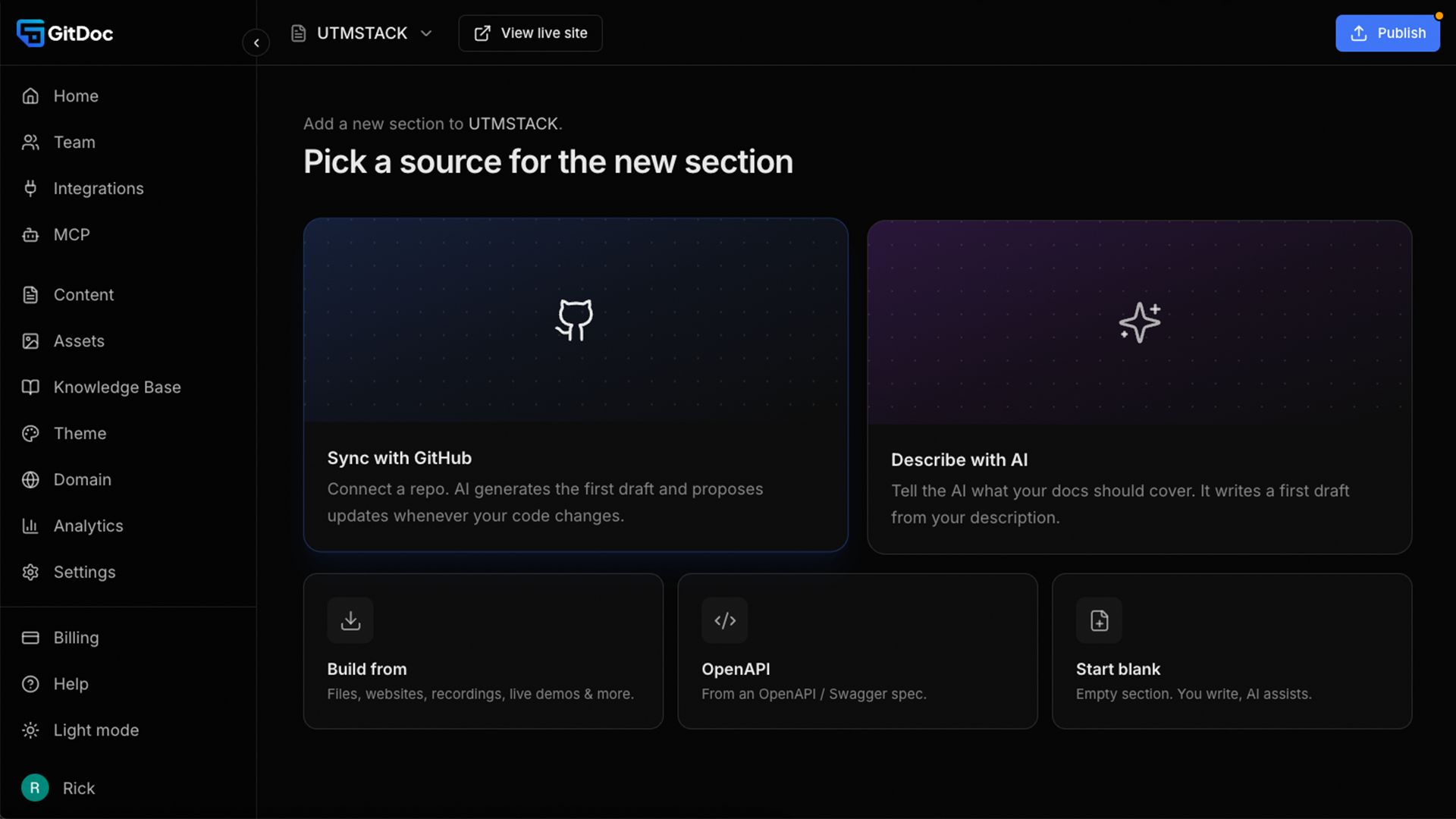The image size is (1456, 819).
Task: Click 'Tell the AI what your docs' text
Action: tap(1120, 504)
